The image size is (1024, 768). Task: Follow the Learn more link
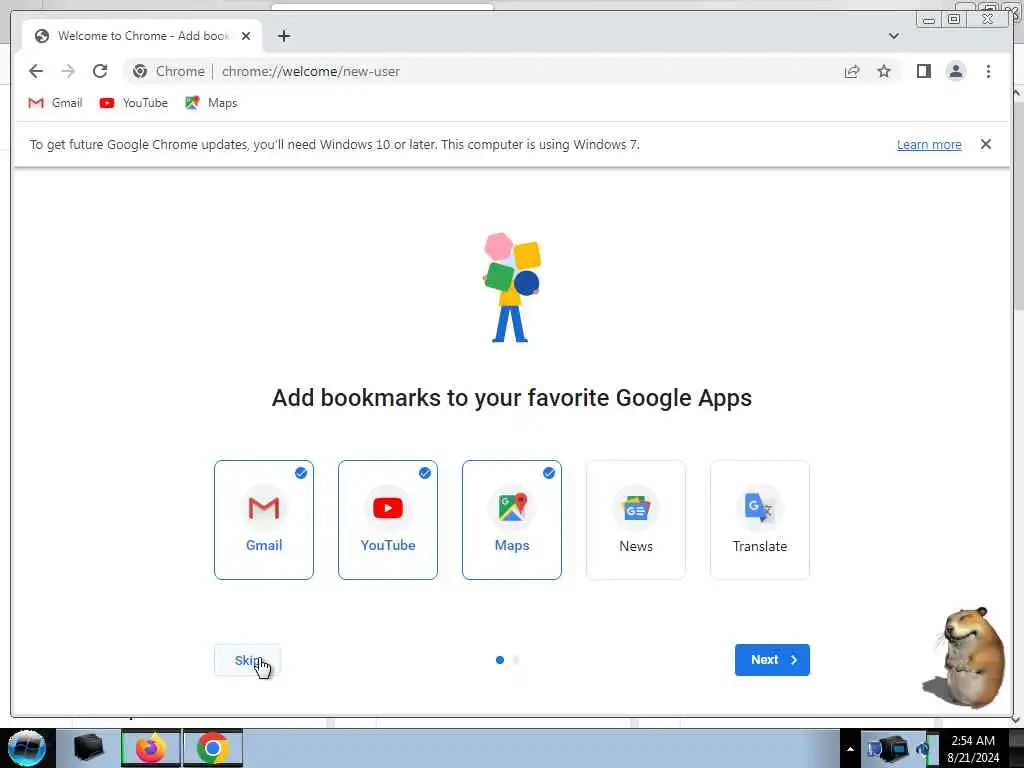pyautogui.click(x=929, y=144)
